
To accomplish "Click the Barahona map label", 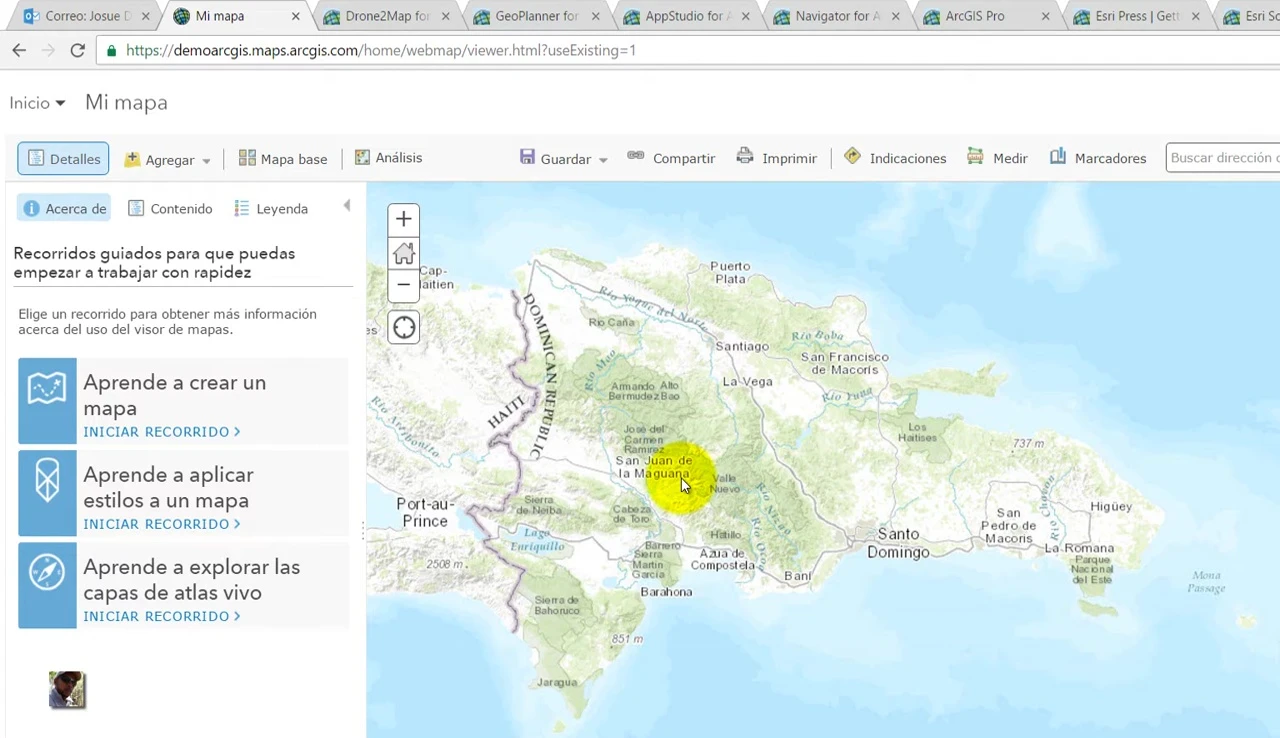I will (666, 592).
